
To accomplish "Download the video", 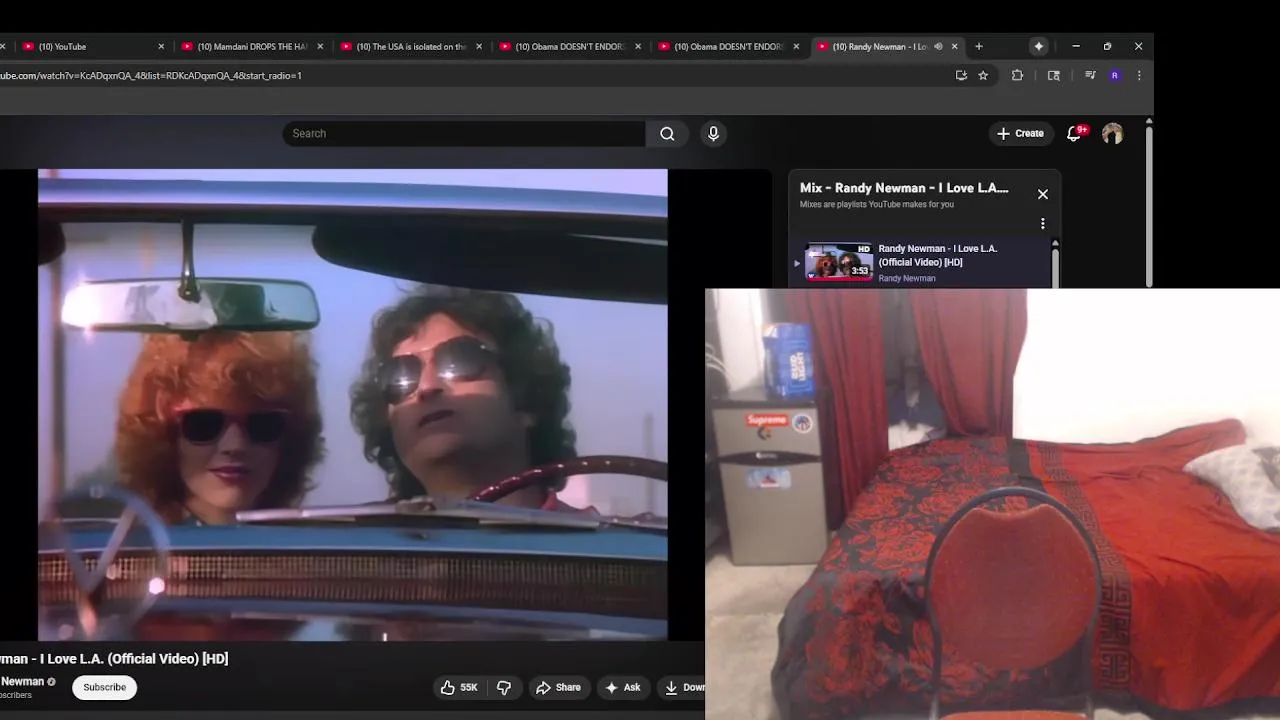I will point(685,687).
